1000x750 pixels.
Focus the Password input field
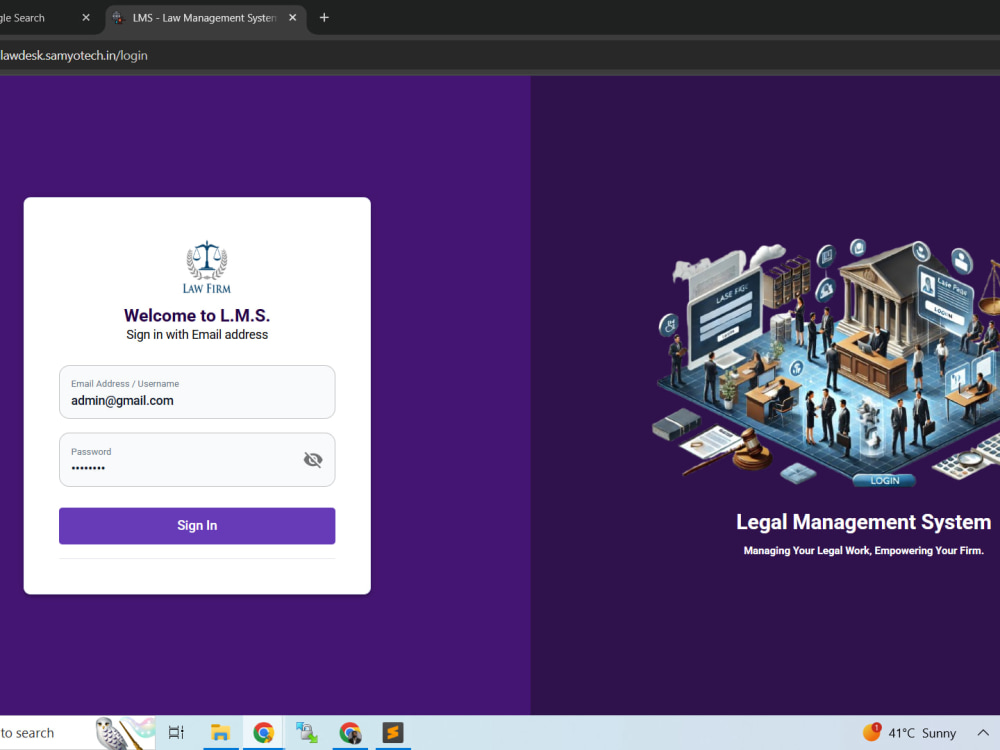point(197,460)
